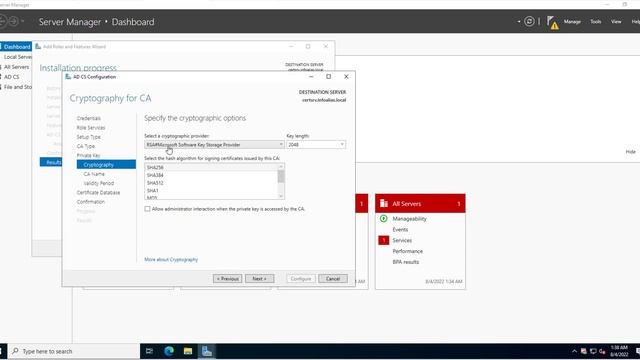Open the View menu

(x=616, y=22)
